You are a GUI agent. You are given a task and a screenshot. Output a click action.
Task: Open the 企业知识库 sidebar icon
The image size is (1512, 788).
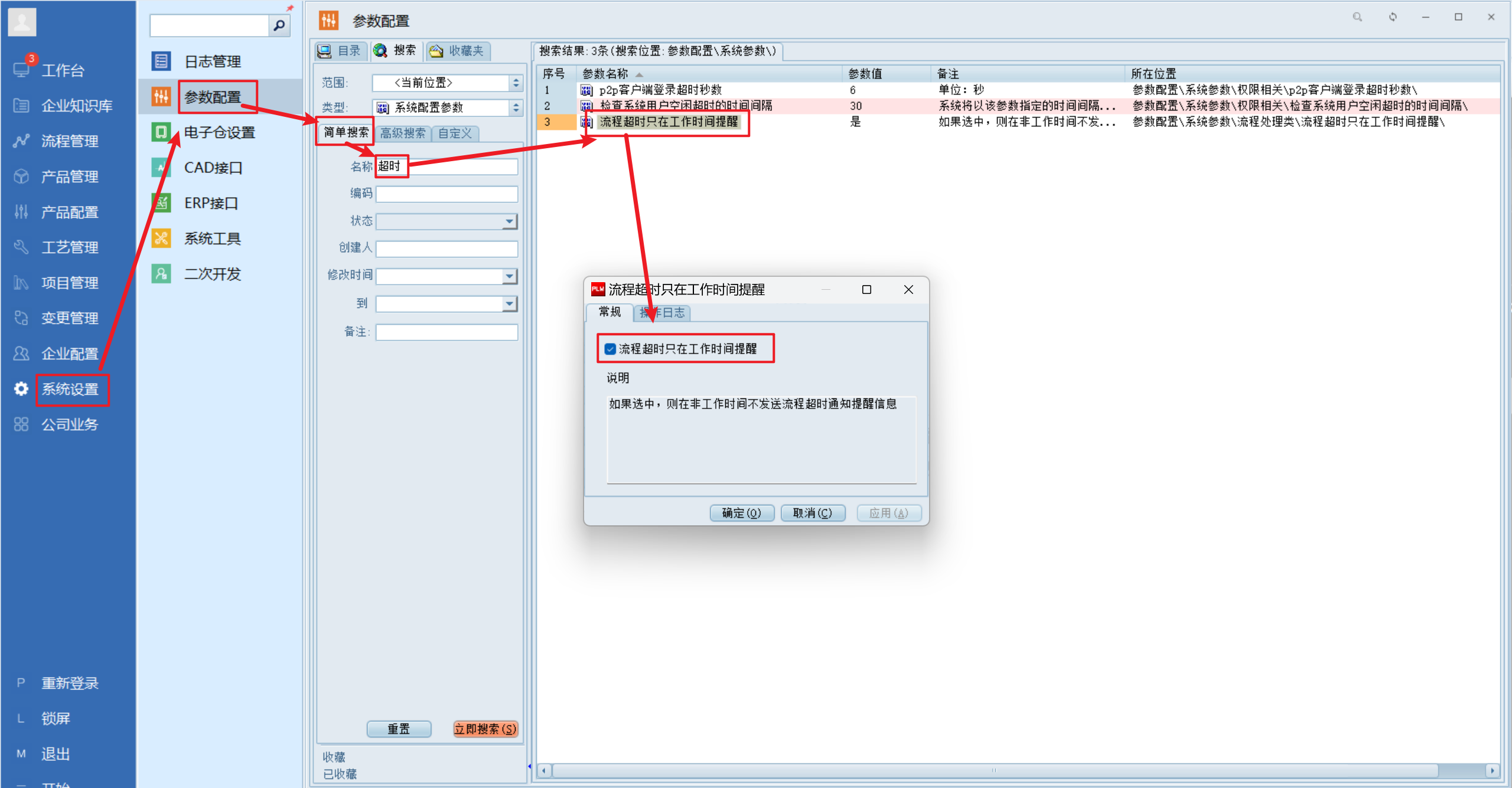[x=21, y=106]
